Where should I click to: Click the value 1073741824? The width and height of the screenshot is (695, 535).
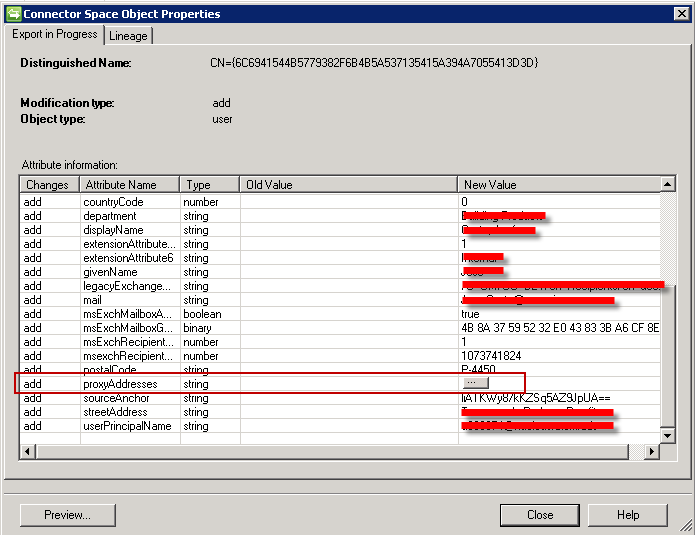(491, 356)
